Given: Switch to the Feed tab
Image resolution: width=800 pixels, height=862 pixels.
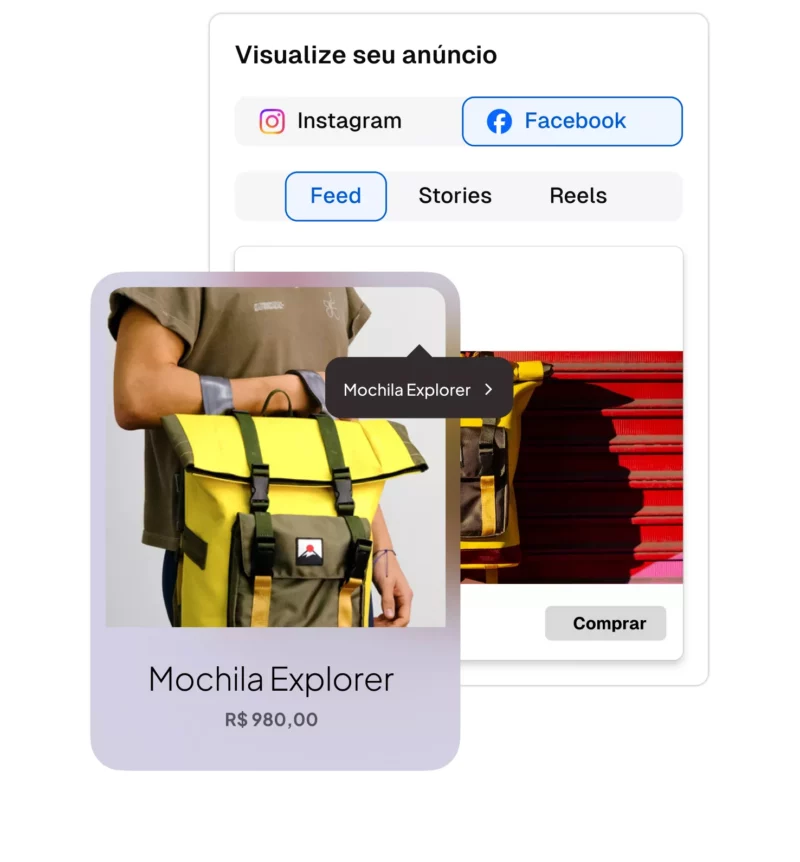Looking at the screenshot, I should pyautogui.click(x=335, y=196).
